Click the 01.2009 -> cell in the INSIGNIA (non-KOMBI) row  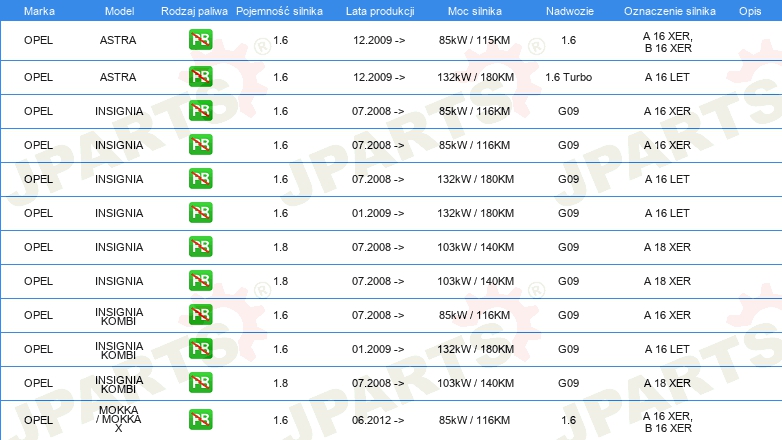pyautogui.click(x=378, y=213)
